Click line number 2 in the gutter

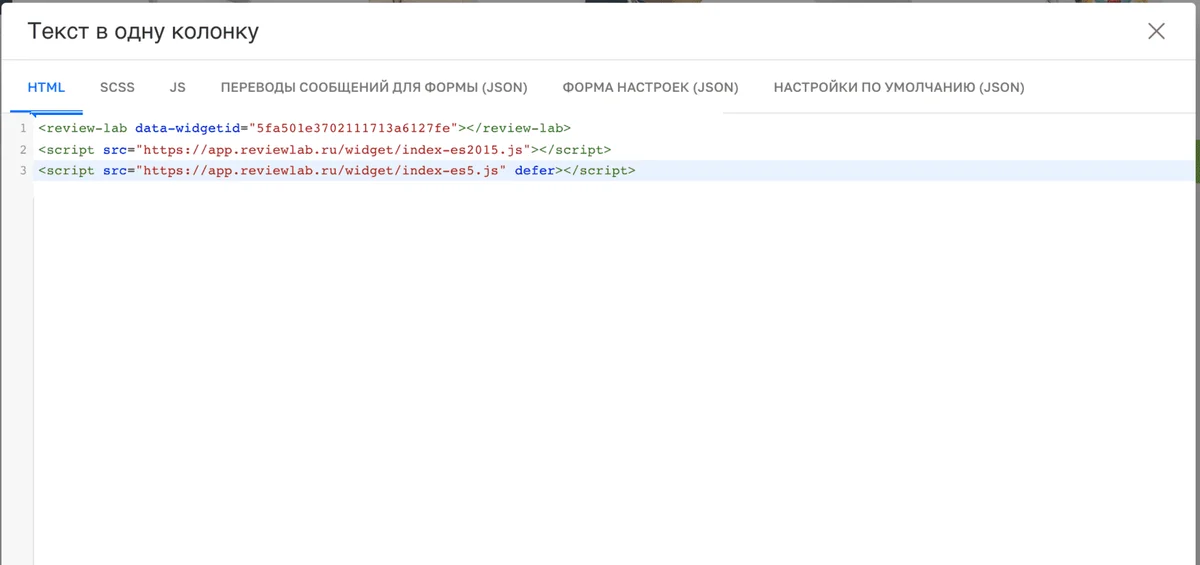click(x=22, y=149)
